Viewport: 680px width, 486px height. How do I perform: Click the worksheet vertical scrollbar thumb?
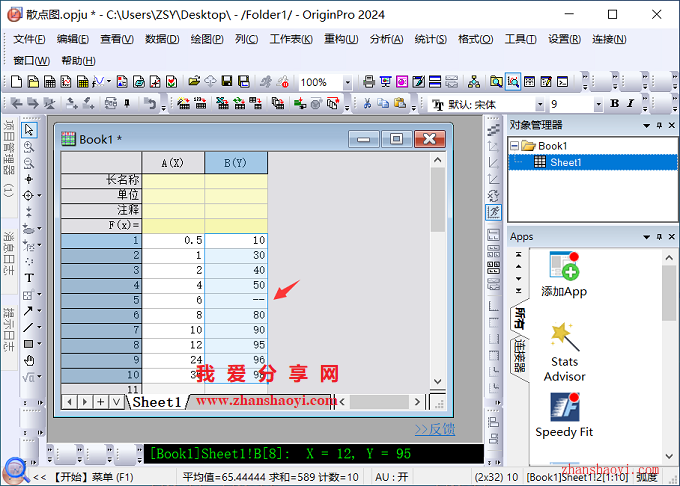click(x=438, y=199)
